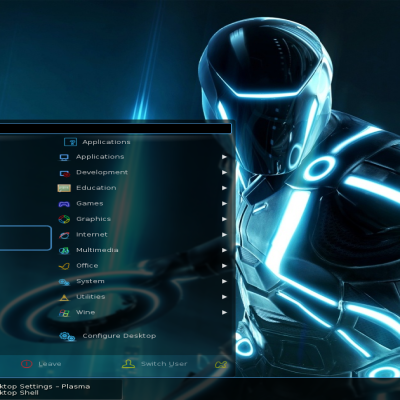Screen dimensions: 400x400
Task: Expand the Utilities submenu arrow
Action: click(224, 297)
